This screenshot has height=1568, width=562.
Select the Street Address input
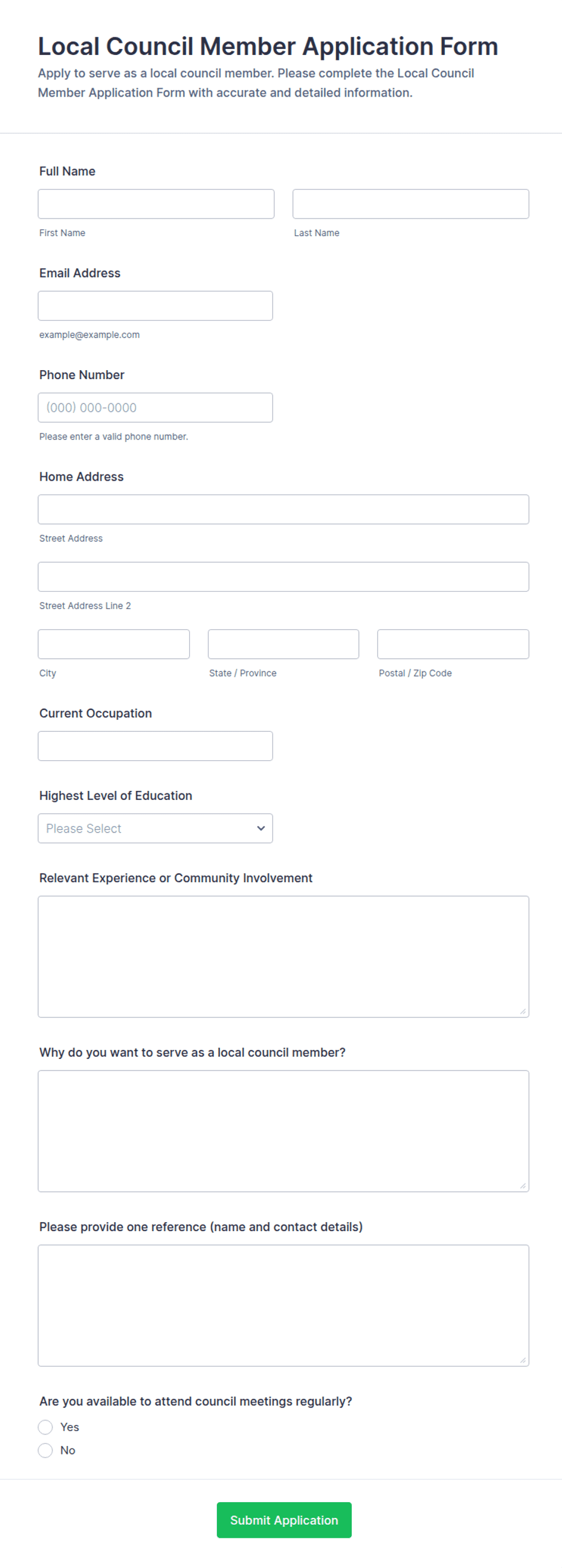[x=283, y=510]
